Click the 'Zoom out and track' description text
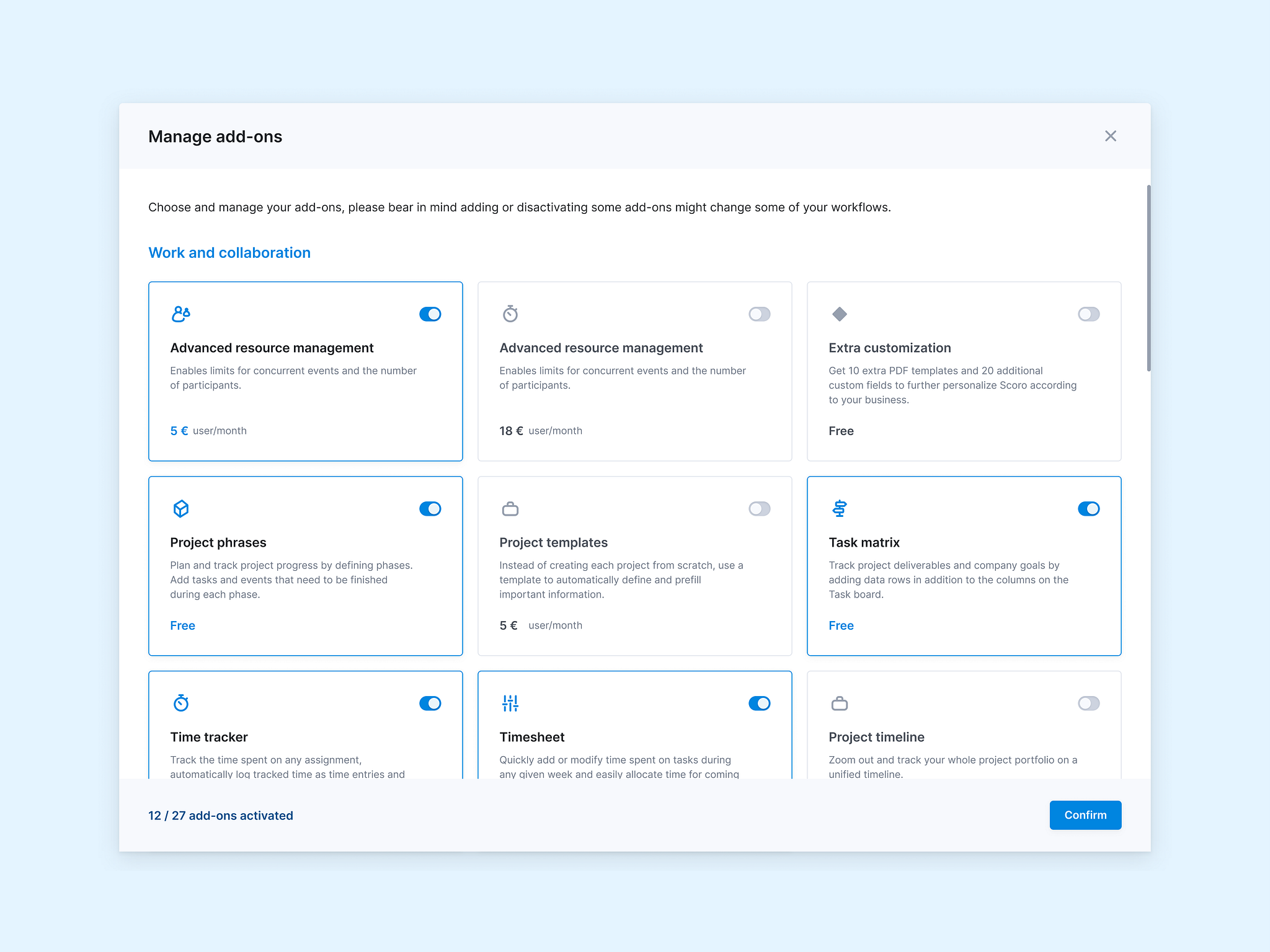 953,767
